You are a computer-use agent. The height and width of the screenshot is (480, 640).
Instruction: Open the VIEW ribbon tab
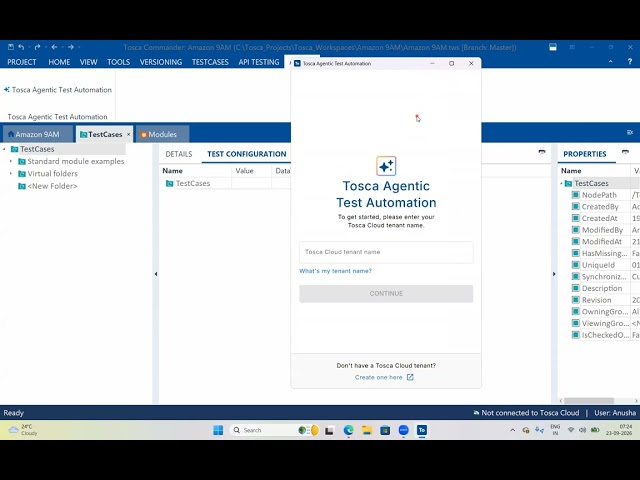coord(89,62)
